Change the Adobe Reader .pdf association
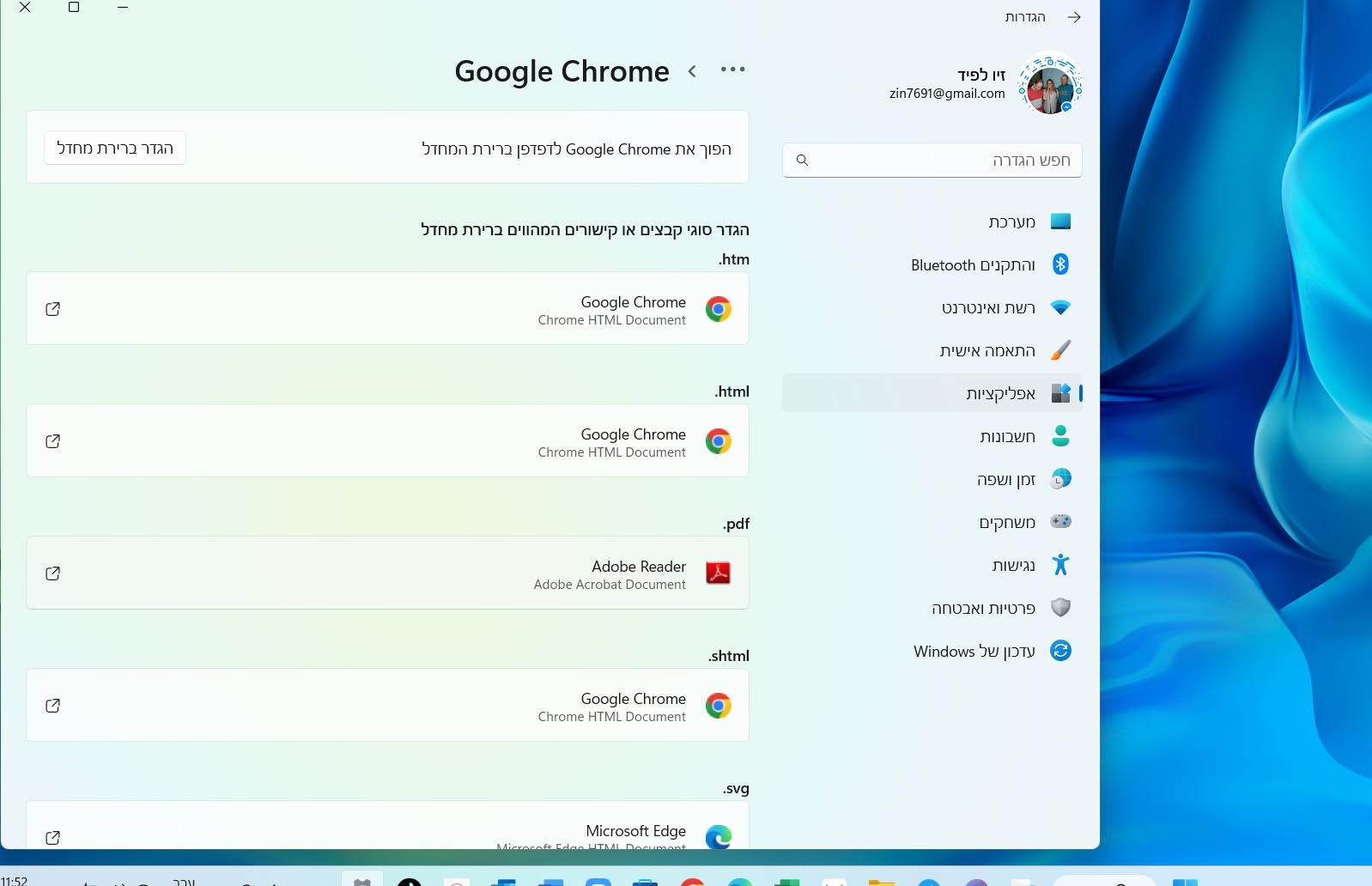1372x886 pixels. click(387, 573)
